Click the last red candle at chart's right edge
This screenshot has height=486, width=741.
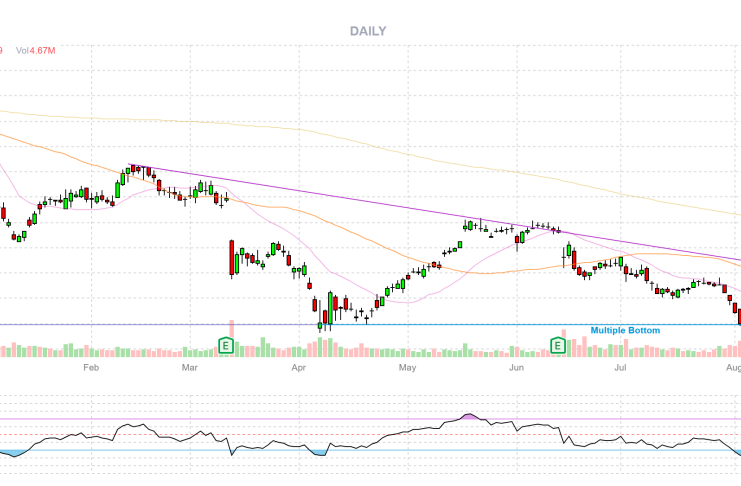(739, 313)
